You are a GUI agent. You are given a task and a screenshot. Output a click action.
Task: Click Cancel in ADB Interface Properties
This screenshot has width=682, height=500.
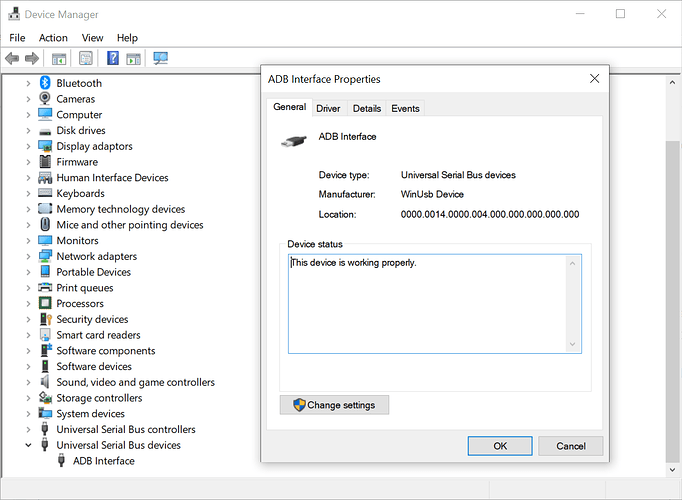570,446
